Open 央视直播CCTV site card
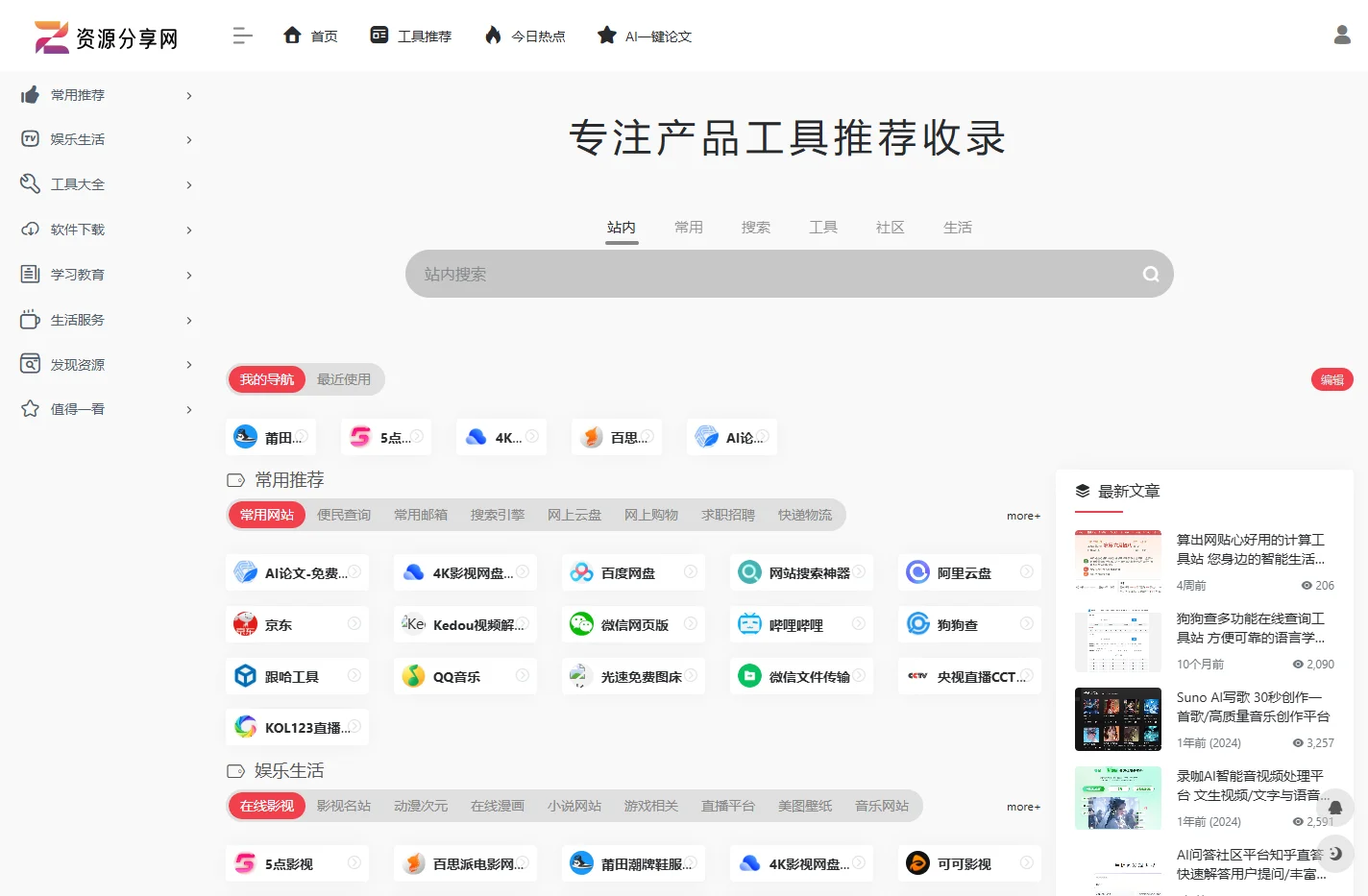Viewport: 1368px width, 896px height. (x=969, y=676)
